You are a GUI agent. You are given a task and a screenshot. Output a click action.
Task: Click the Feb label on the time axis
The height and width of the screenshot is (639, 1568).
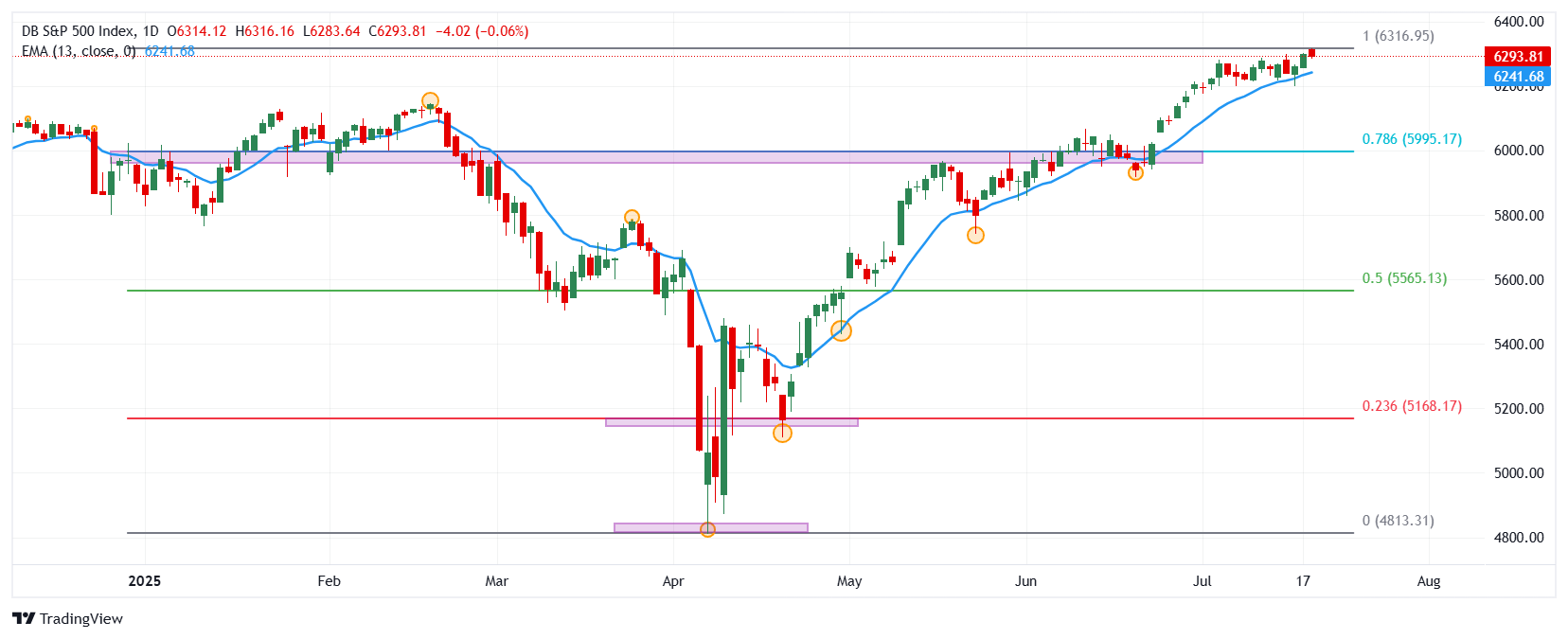click(329, 581)
